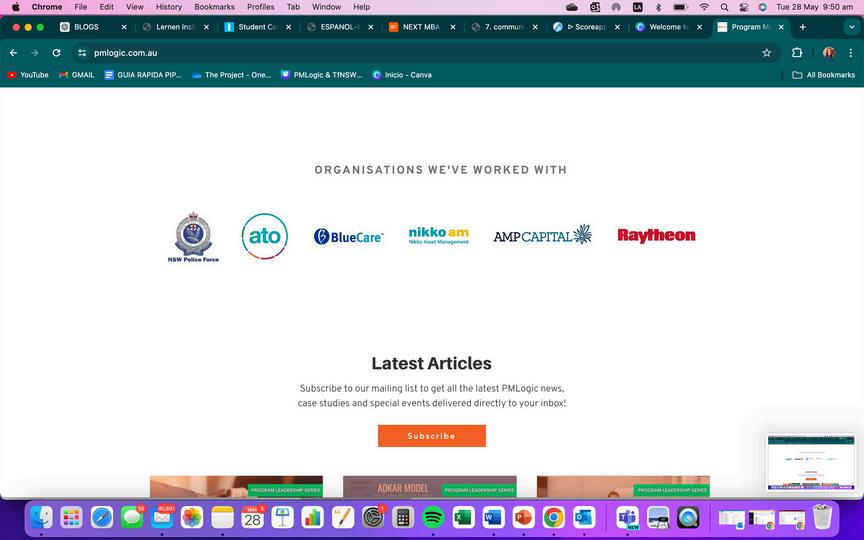Open the floating screenshot preview thumbnail

click(811, 462)
